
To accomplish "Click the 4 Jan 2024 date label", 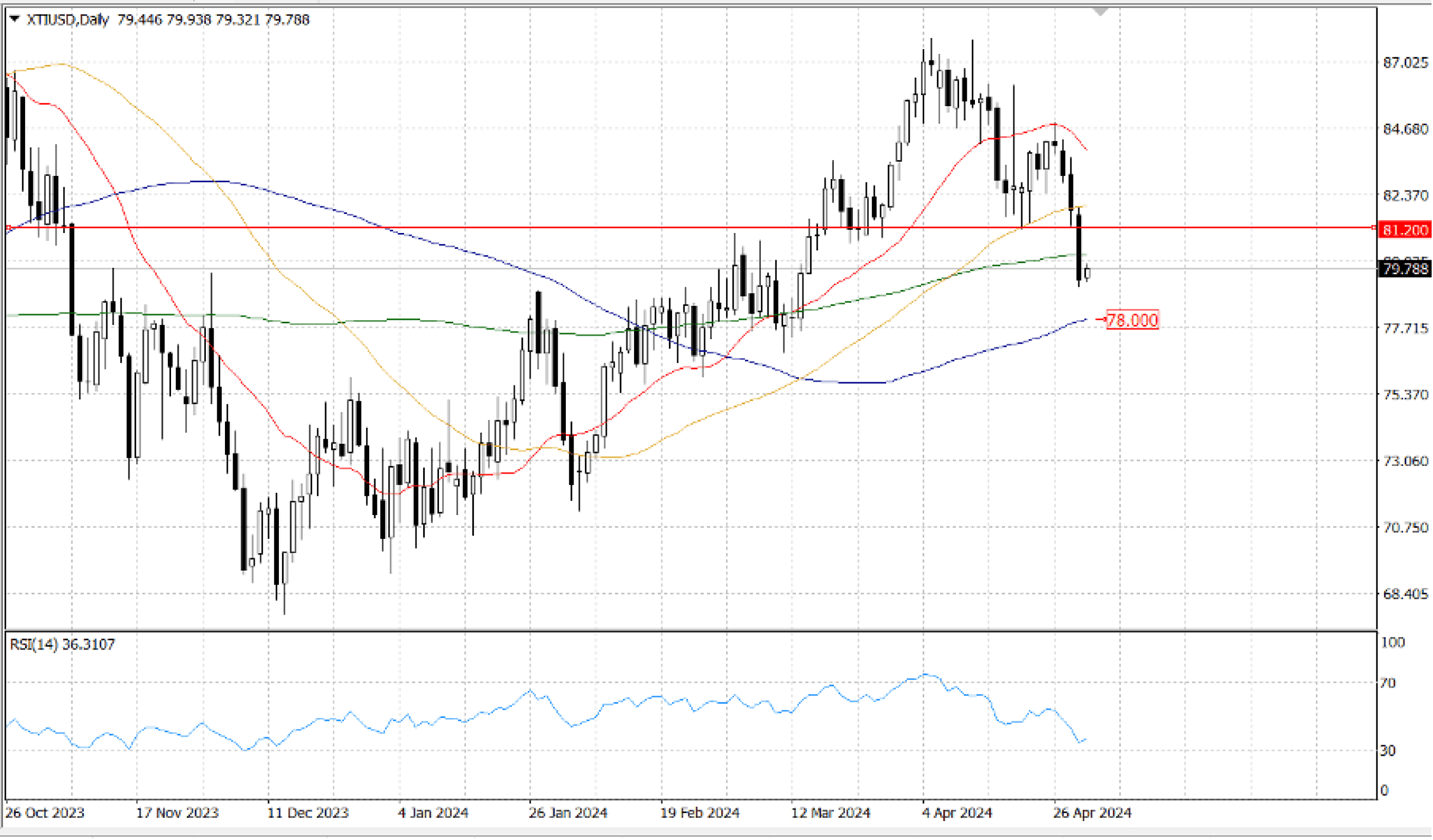I will click(433, 813).
